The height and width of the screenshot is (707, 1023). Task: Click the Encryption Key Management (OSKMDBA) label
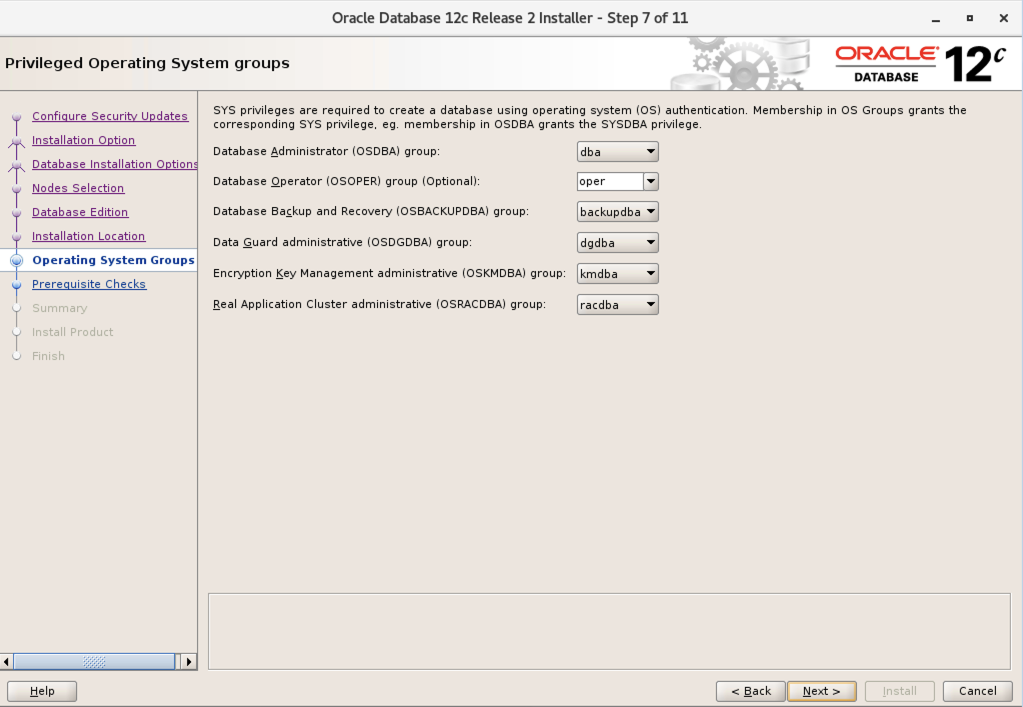pyautogui.click(x=389, y=273)
